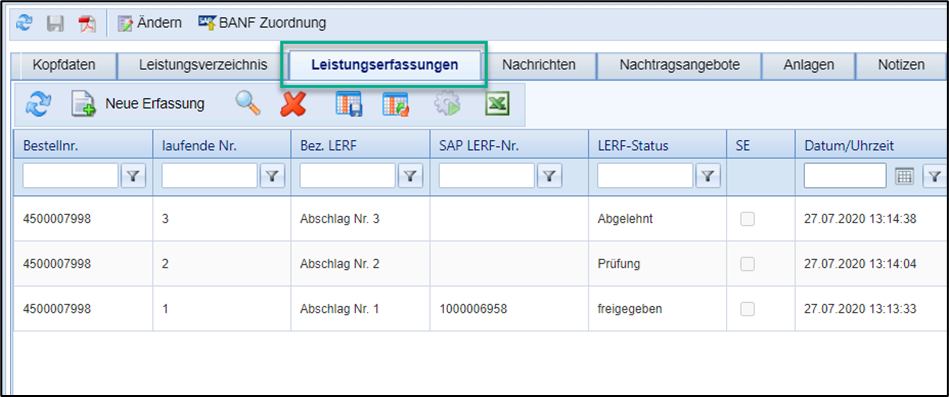Click the magnifying glass search icon
The height and width of the screenshot is (397, 949).
248,104
